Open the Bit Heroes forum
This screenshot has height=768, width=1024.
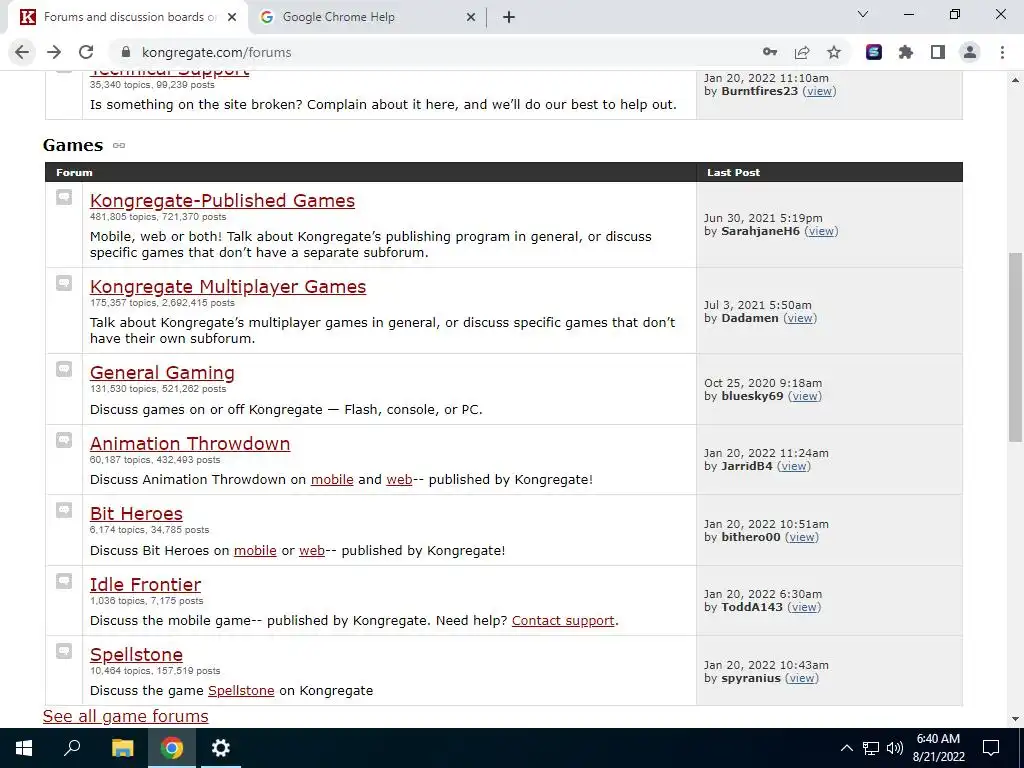tap(136, 514)
